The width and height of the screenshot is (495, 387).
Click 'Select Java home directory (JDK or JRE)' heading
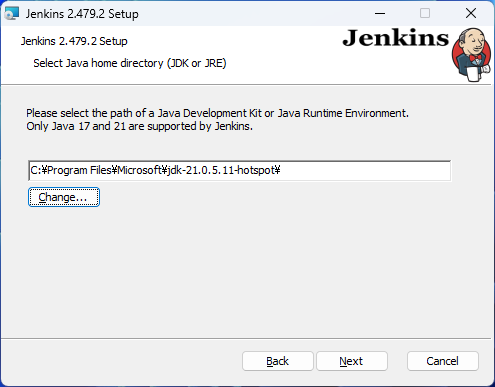(130, 63)
